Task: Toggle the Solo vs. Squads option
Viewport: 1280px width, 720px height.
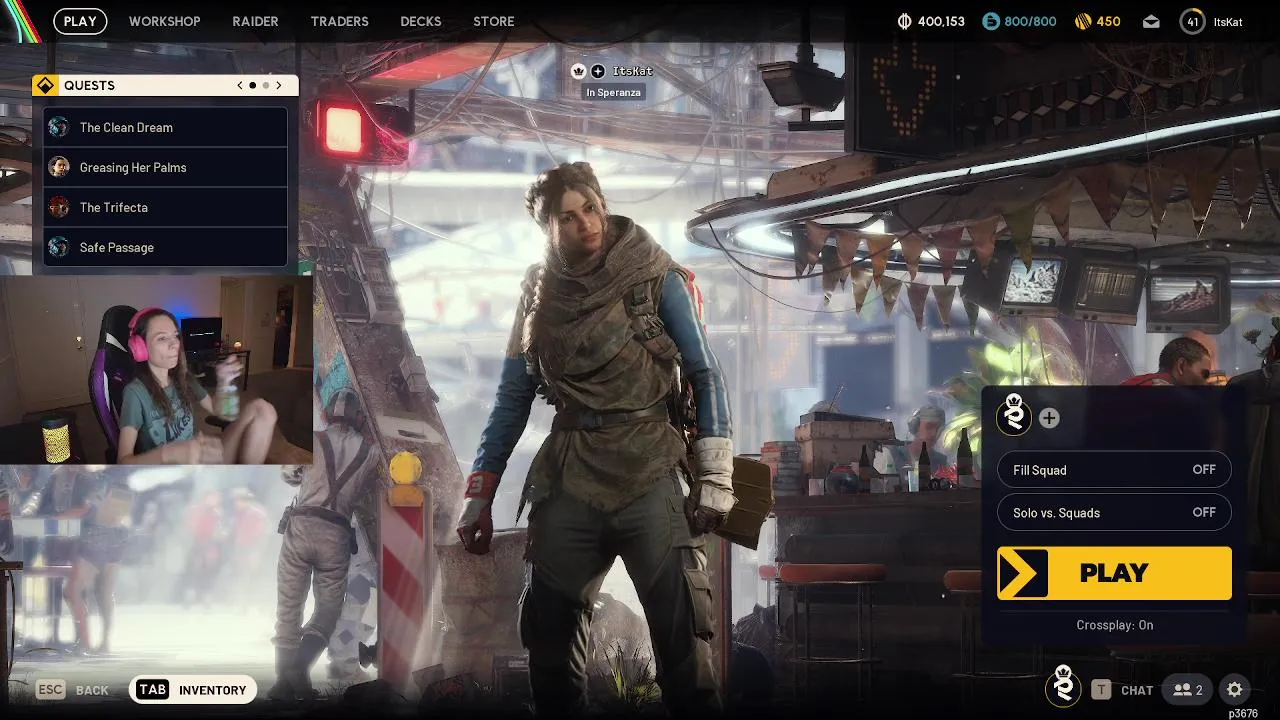Action: pyautogui.click(x=1114, y=512)
